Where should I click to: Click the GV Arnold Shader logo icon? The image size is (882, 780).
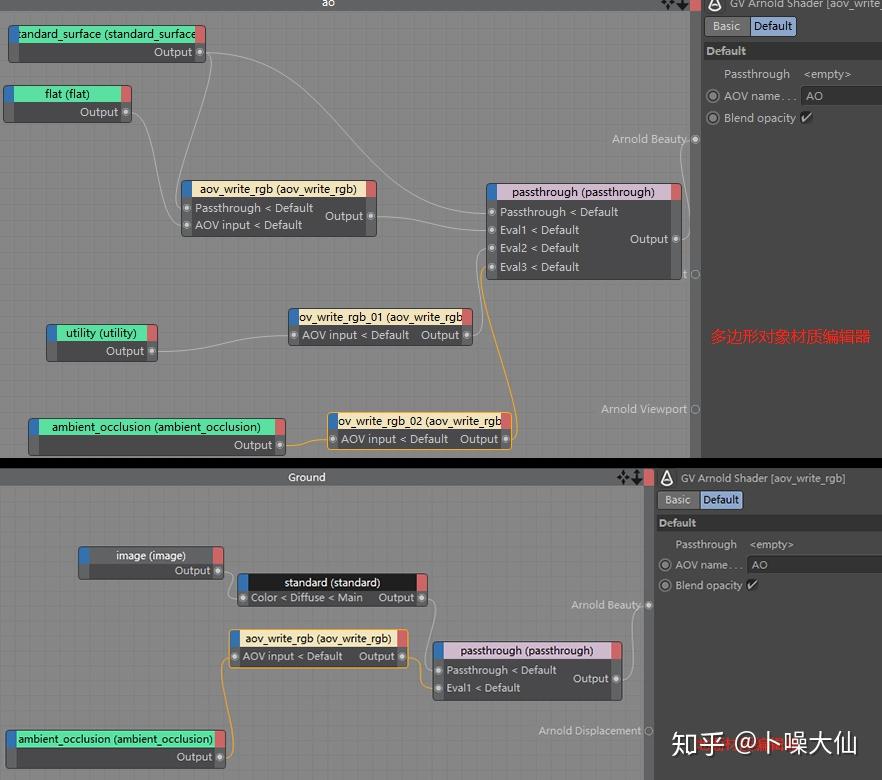(713, 5)
